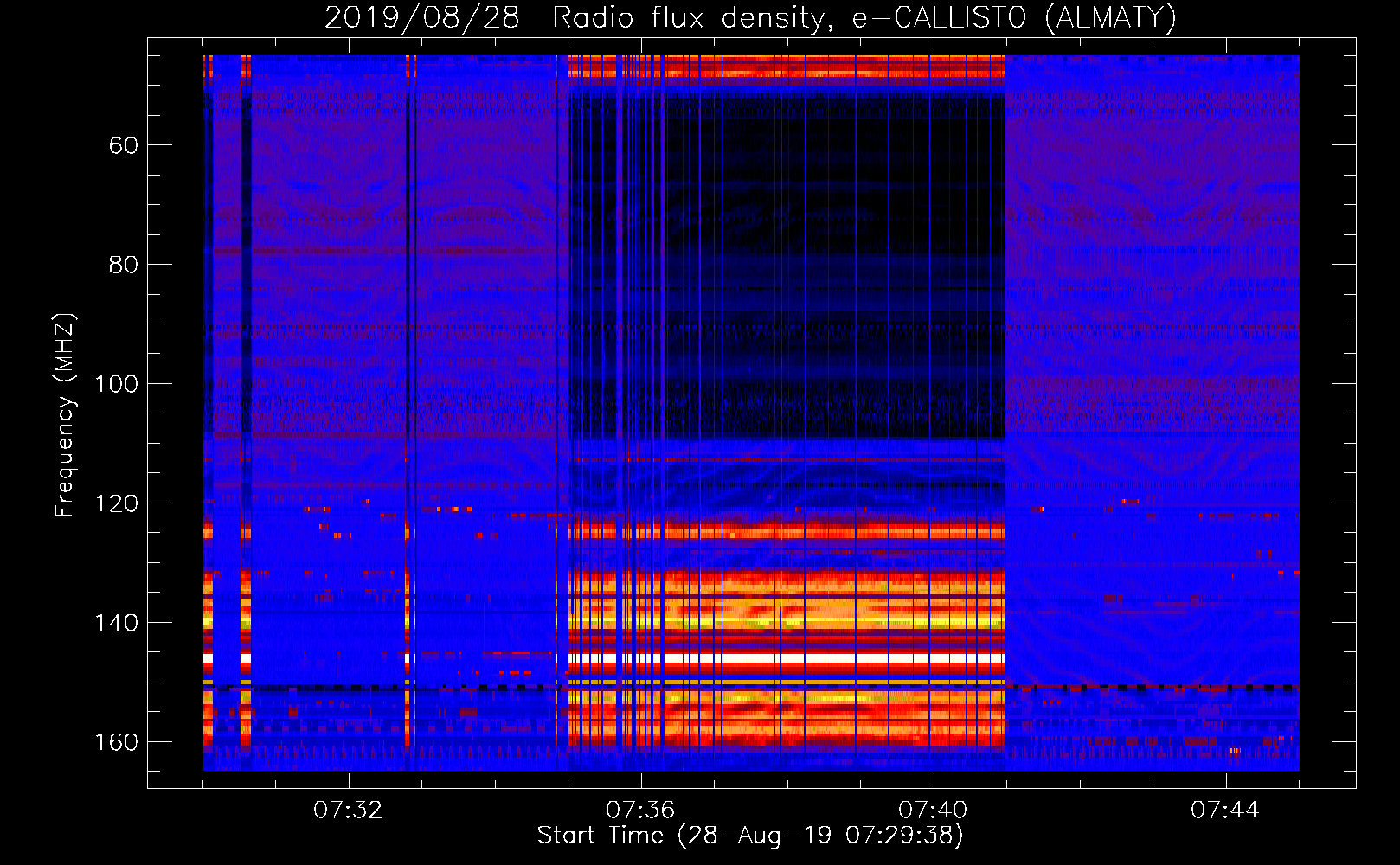Click the 'Start Time (28-Aug-19 07:29:38)' label
This screenshot has height=865, width=1400.
[750, 836]
